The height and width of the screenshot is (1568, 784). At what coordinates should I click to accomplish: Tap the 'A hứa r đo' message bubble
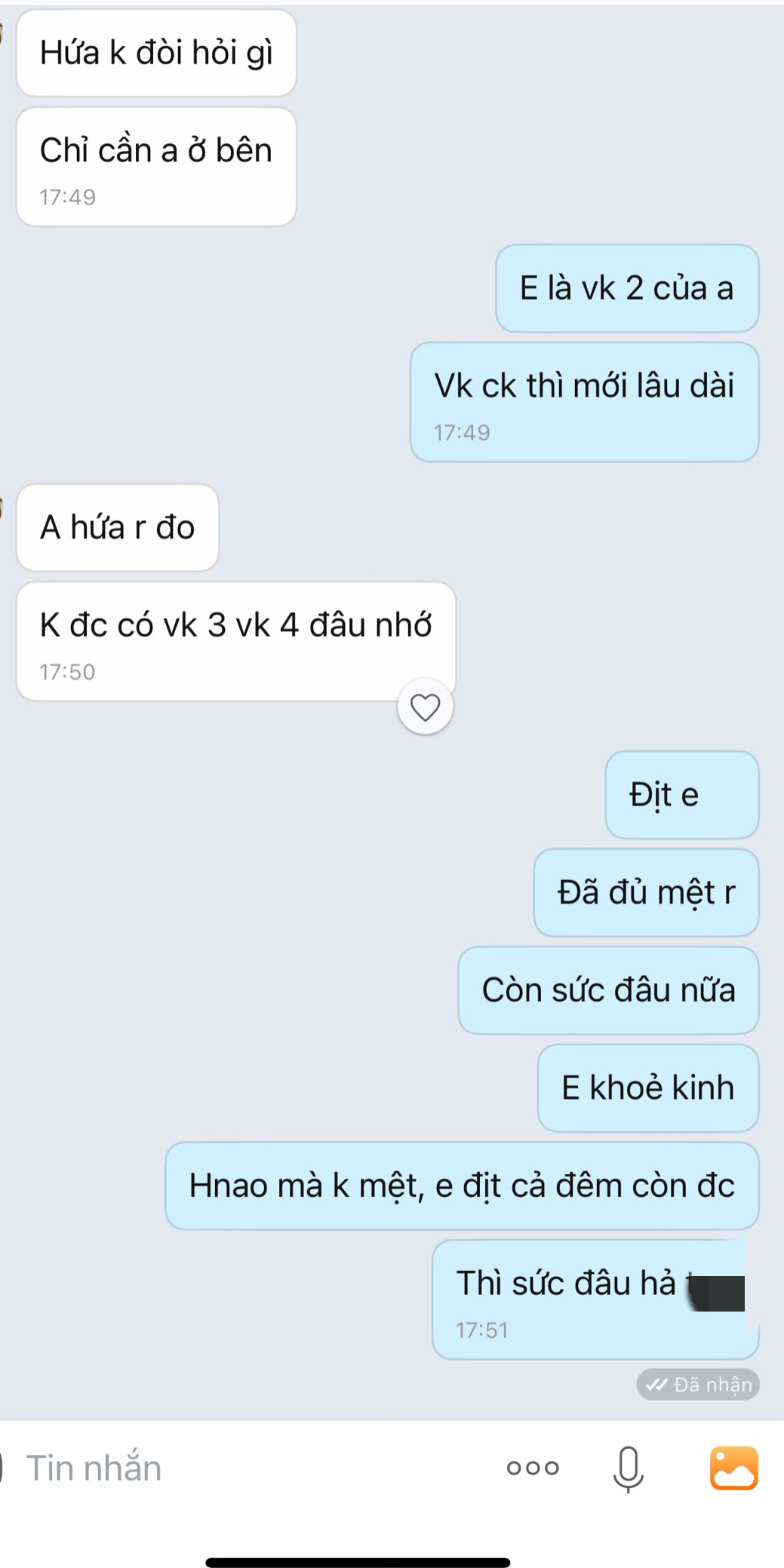(x=118, y=527)
